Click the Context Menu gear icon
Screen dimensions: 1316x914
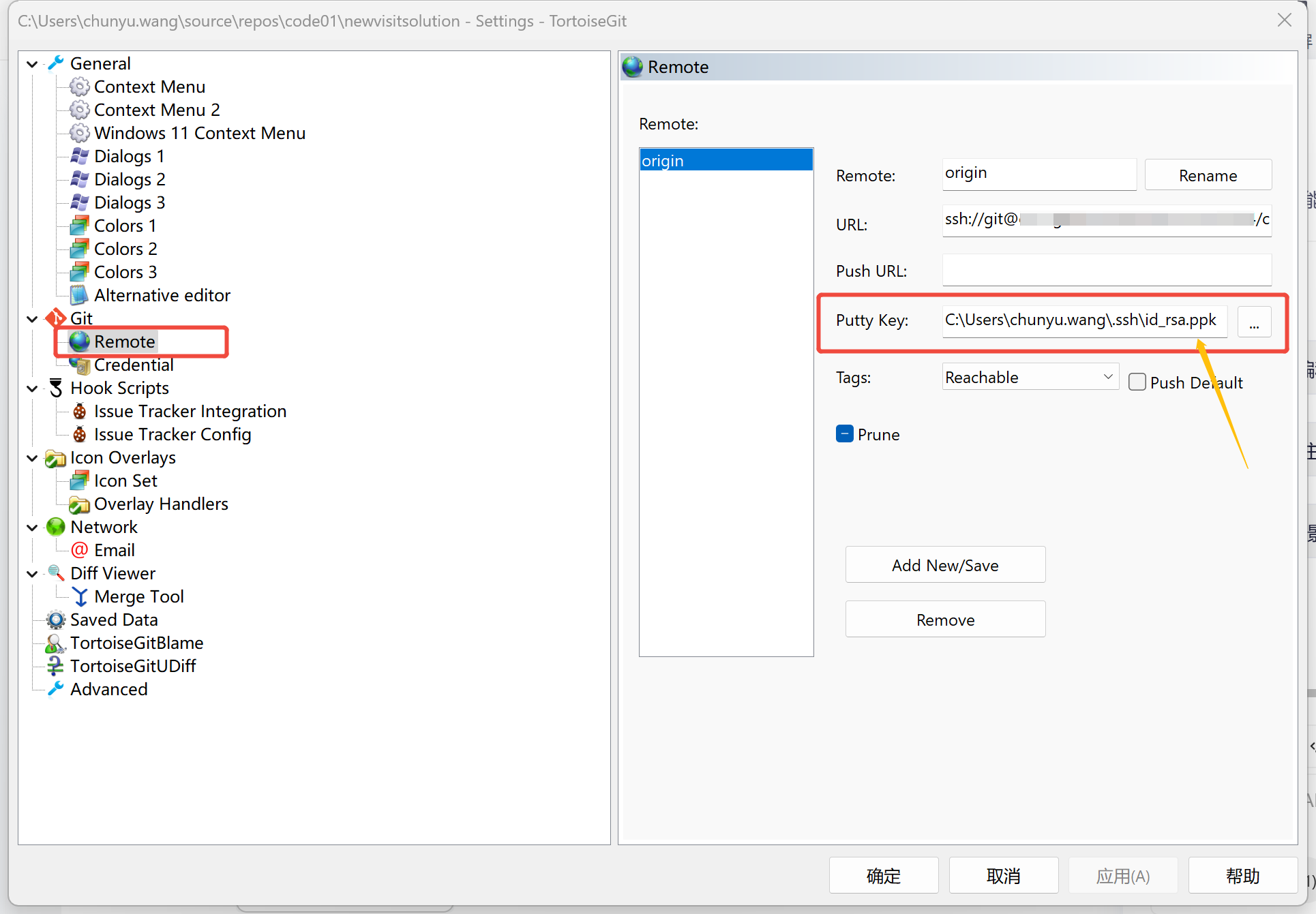80,87
